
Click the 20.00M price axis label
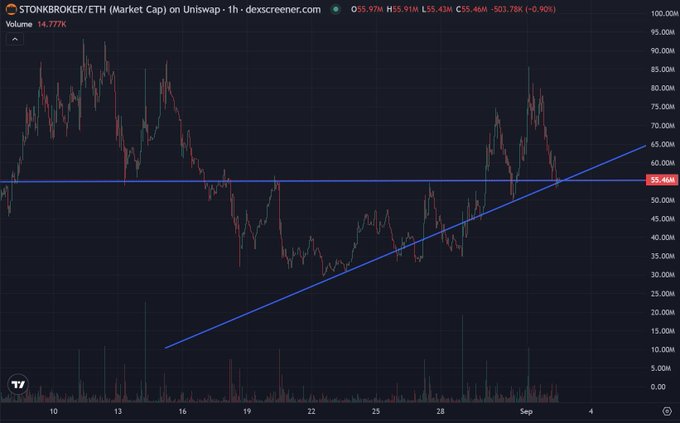pyautogui.click(x=663, y=312)
